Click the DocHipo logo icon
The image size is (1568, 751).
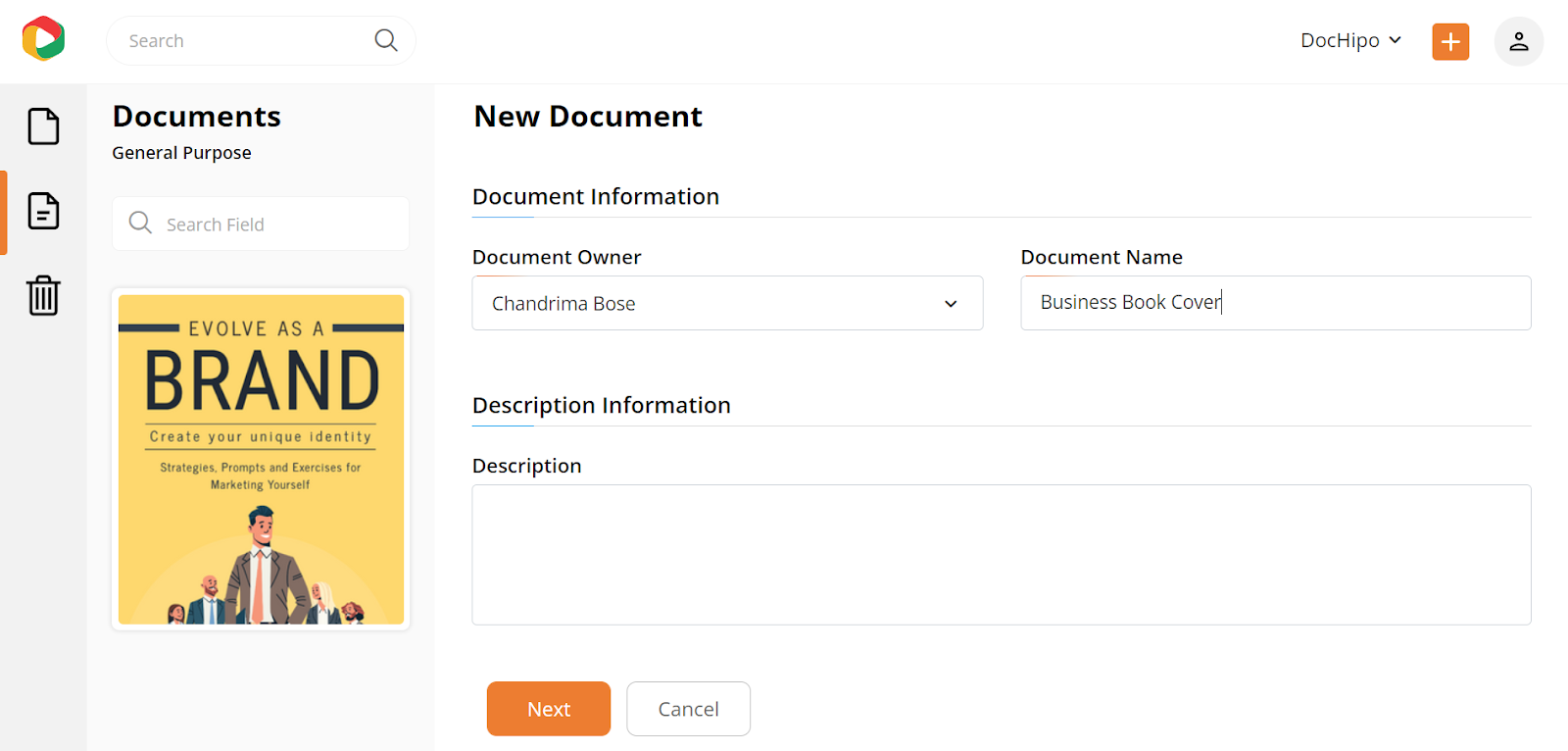(x=43, y=39)
